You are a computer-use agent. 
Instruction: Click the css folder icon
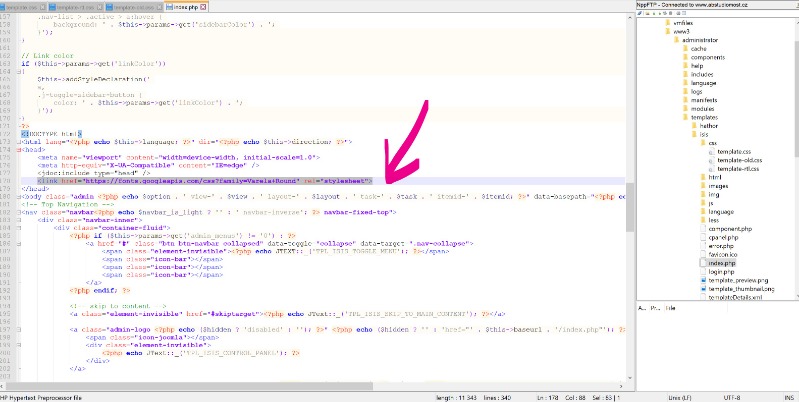tap(703, 143)
